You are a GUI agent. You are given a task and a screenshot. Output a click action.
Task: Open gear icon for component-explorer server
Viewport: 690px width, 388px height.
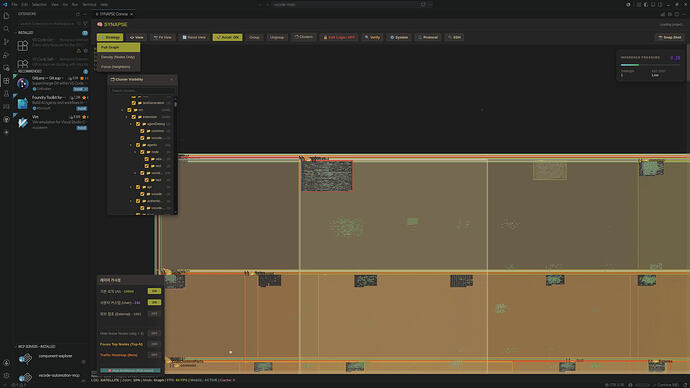(84, 362)
